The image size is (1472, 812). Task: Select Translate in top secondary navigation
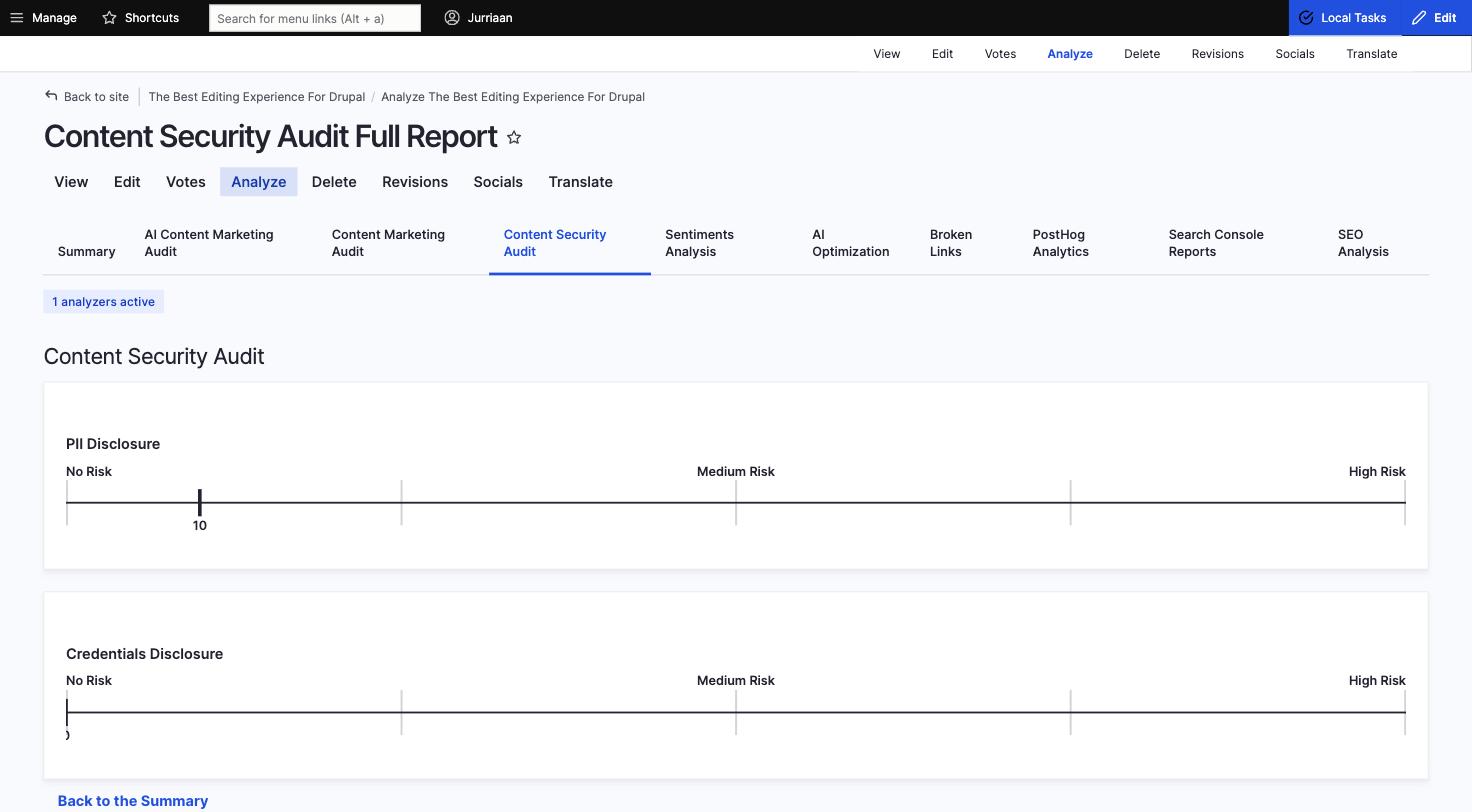[x=1372, y=54]
